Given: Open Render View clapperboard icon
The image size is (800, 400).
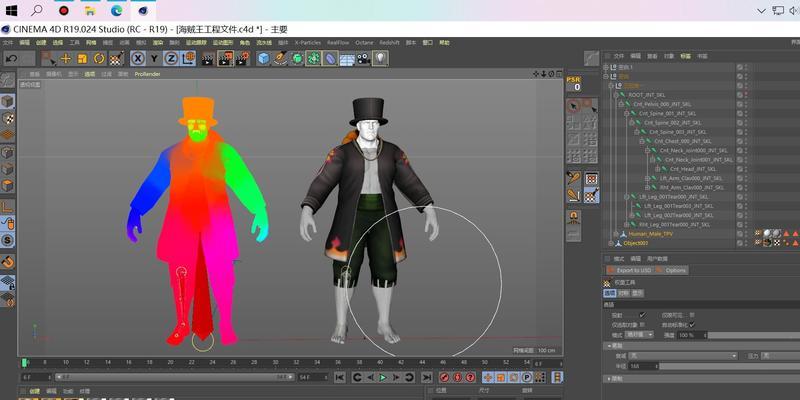Looking at the screenshot, I should [x=207, y=59].
